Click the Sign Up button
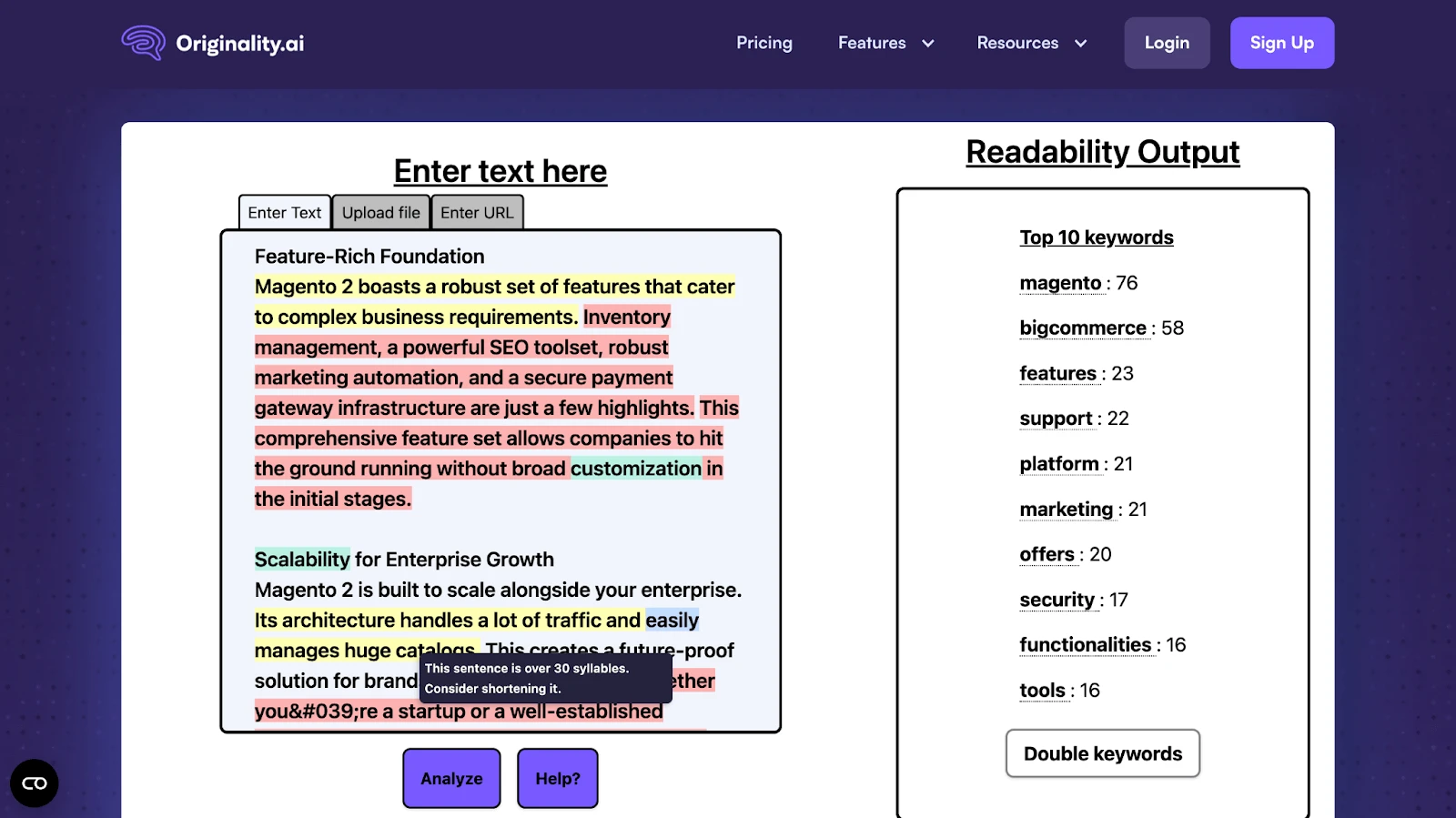 (1281, 43)
